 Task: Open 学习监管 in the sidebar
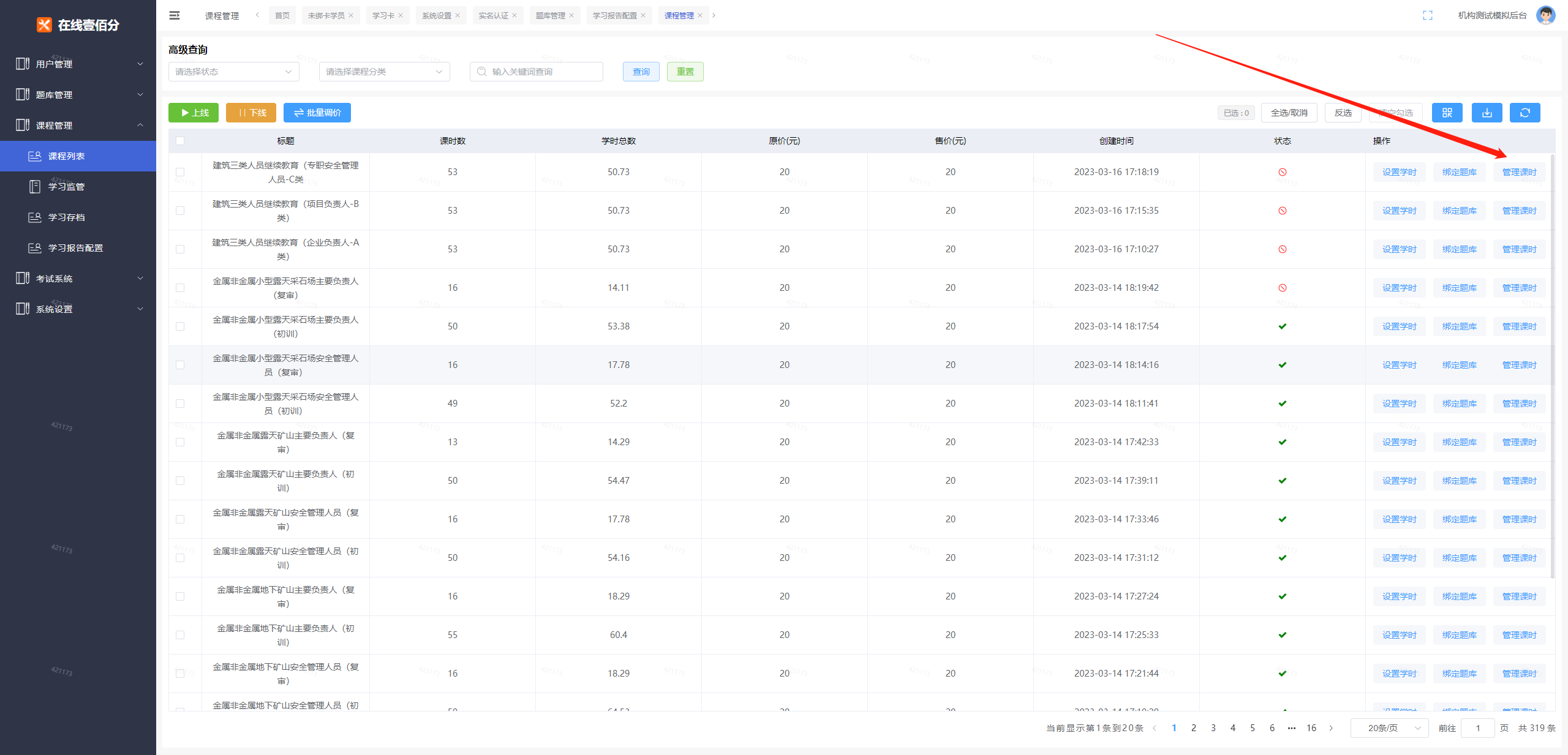[x=78, y=187]
